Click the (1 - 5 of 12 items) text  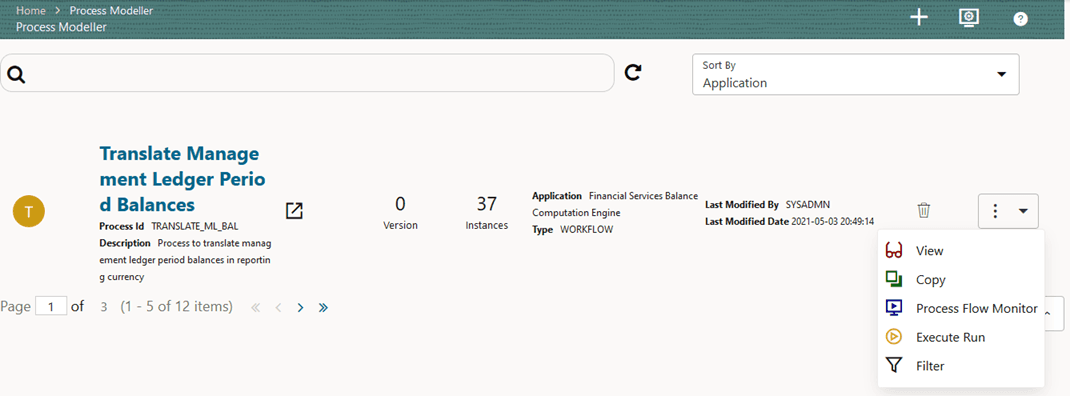pos(176,307)
